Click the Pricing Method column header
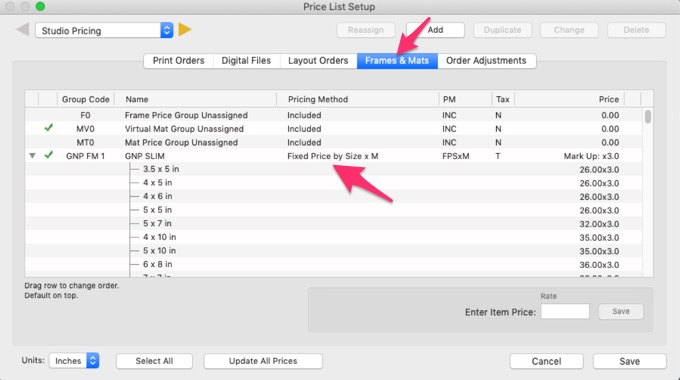Screen dimensions: 680x380 (x=357, y=99)
